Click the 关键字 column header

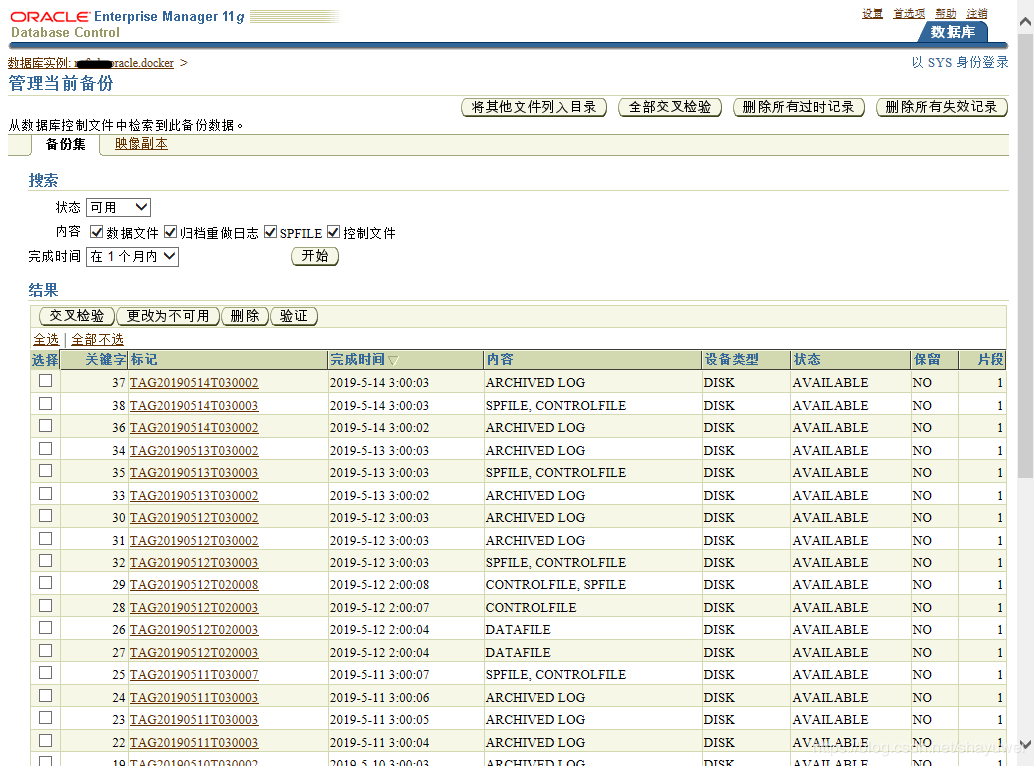pyautogui.click(x=106, y=359)
